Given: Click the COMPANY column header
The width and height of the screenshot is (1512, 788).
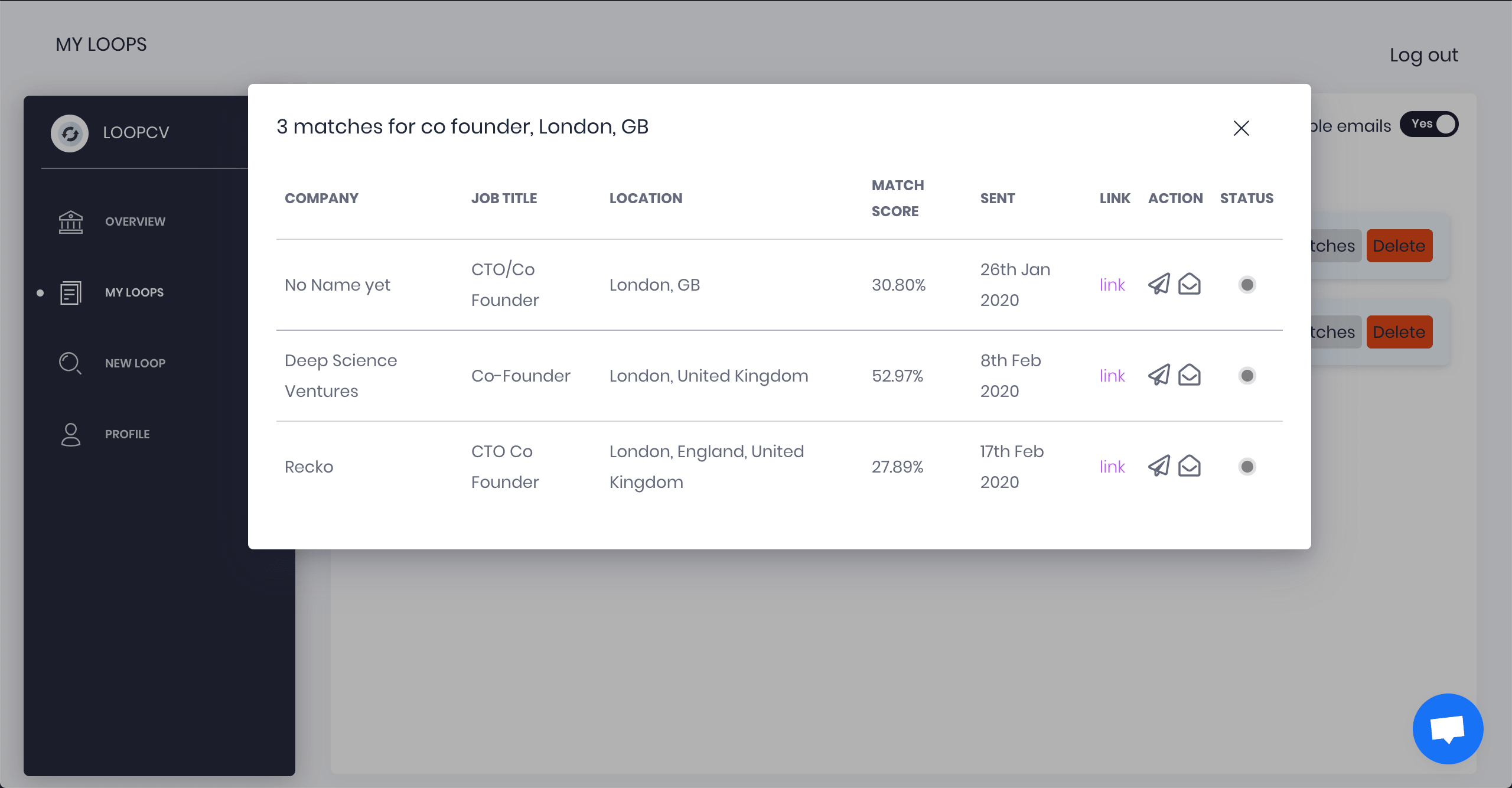Looking at the screenshot, I should tap(322, 198).
